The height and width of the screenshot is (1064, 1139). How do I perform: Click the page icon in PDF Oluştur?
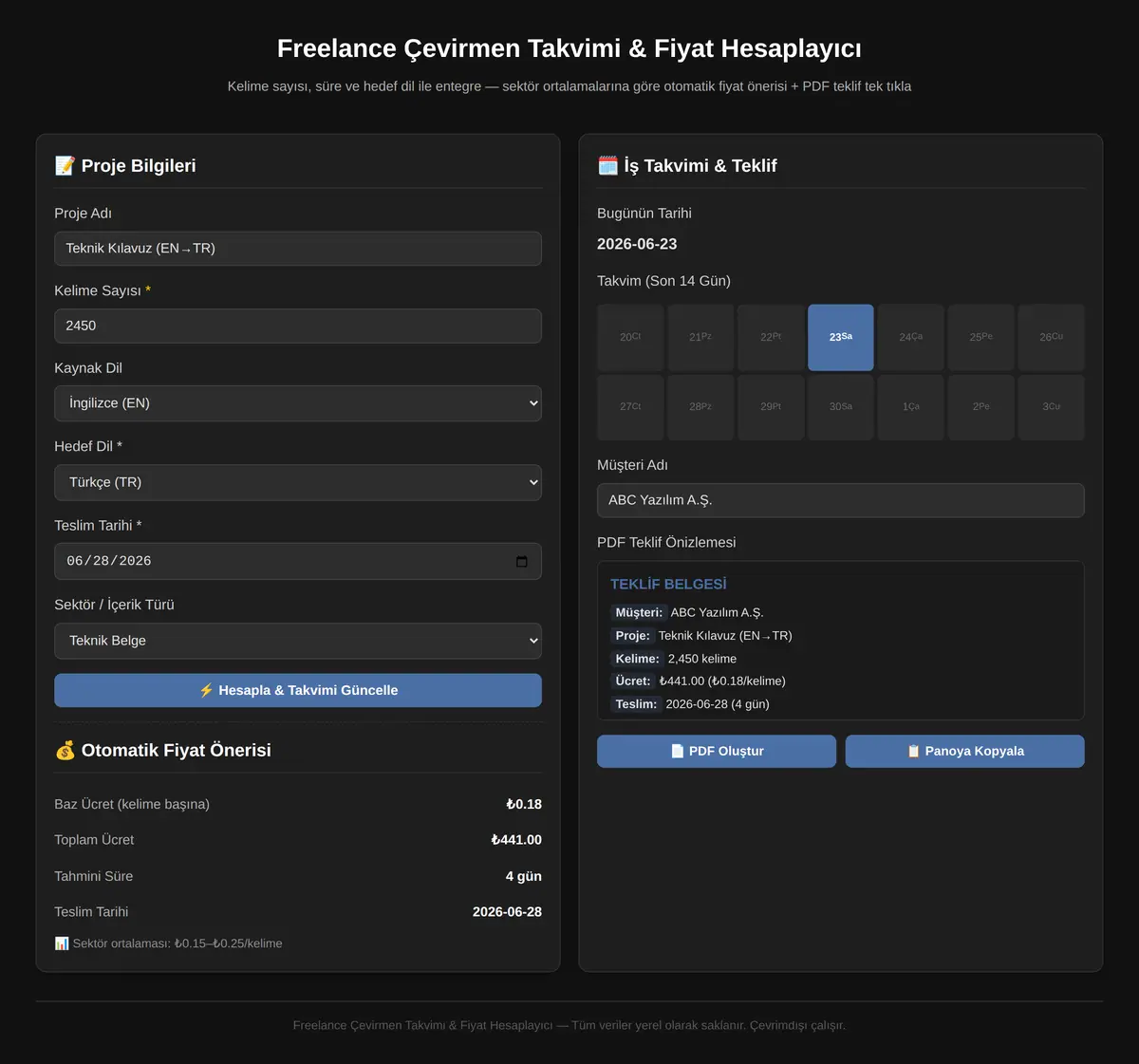point(677,751)
